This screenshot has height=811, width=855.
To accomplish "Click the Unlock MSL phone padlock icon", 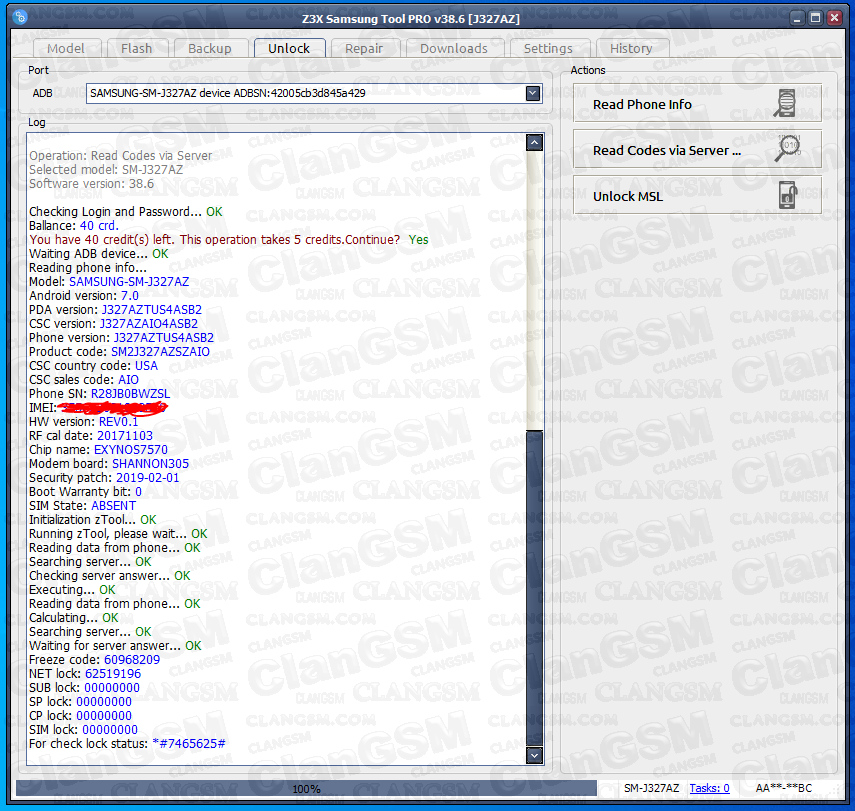I will [x=787, y=195].
